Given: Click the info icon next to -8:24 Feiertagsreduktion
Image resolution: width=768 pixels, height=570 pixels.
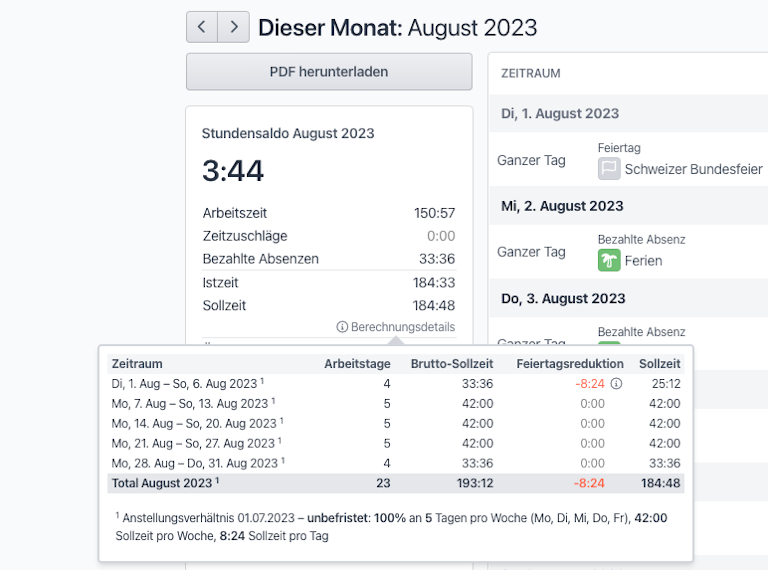Looking at the screenshot, I should pos(617,383).
